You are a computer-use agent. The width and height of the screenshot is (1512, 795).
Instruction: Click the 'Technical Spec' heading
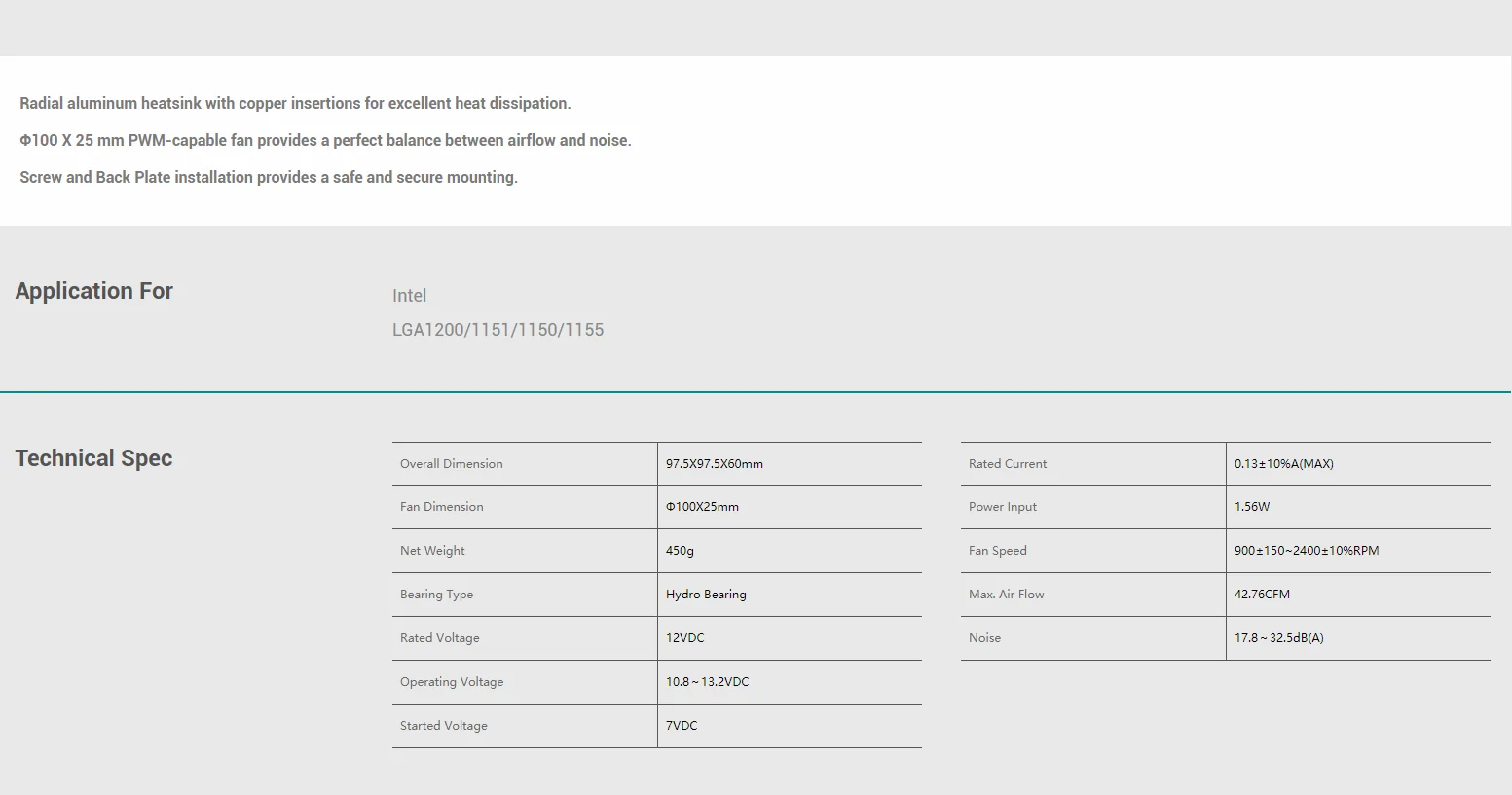[x=93, y=458]
